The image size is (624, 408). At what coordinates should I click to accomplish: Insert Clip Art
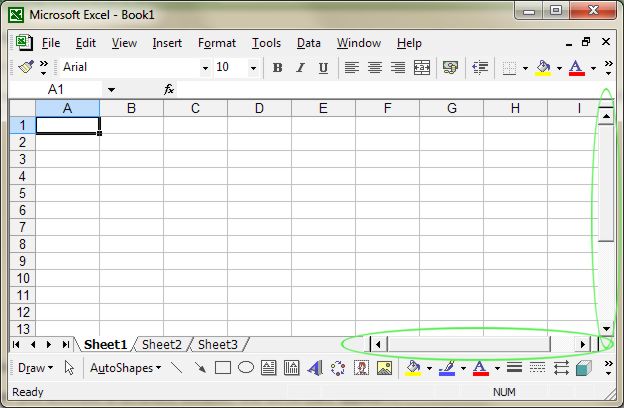tap(361, 368)
